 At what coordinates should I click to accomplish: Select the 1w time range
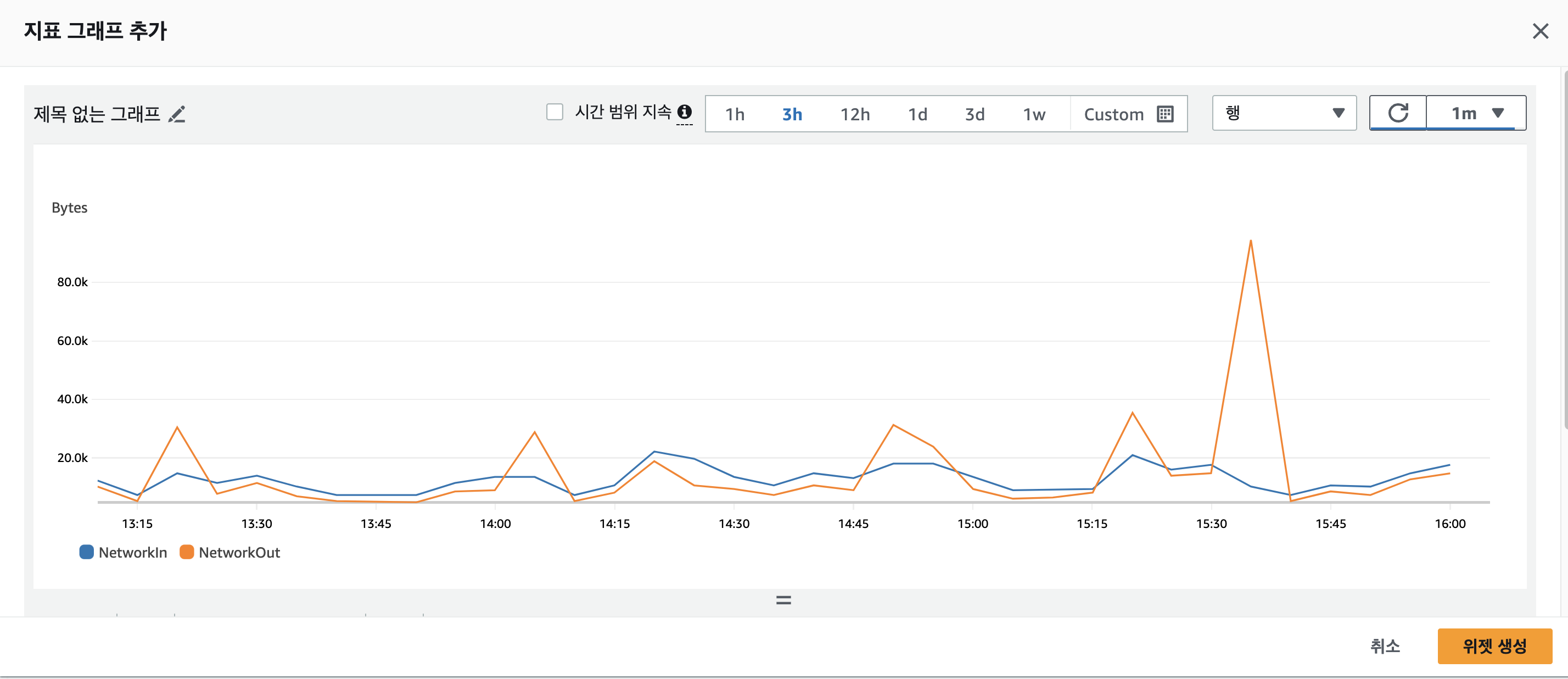(x=1034, y=114)
